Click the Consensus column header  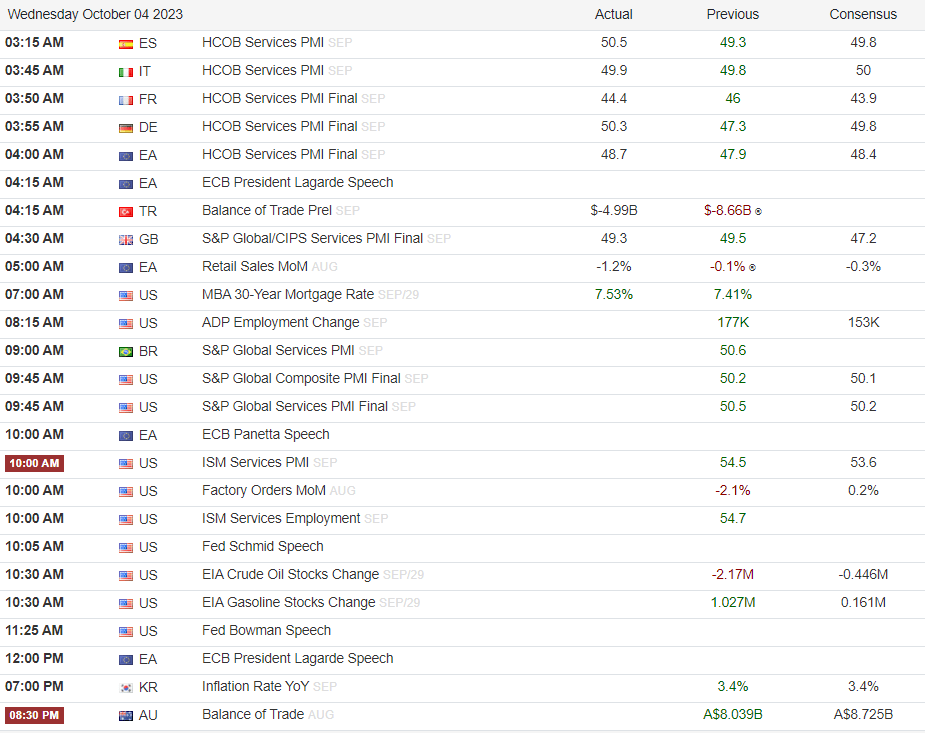pos(863,14)
